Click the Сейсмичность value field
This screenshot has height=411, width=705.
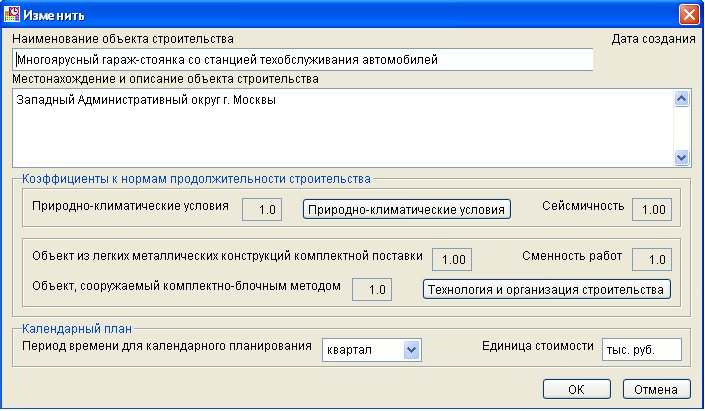pyautogui.click(x=652, y=210)
